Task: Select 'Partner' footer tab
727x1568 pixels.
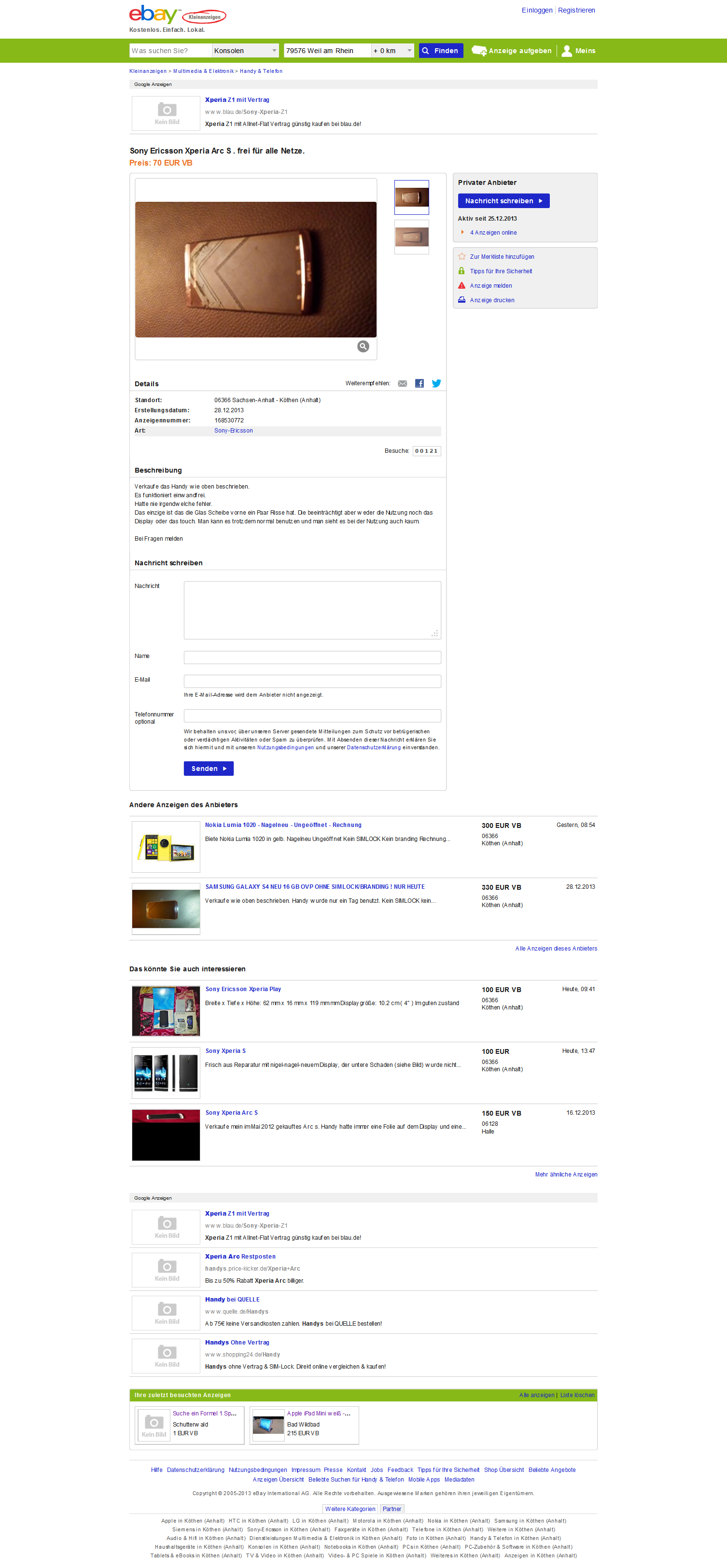Action: click(x=392, y=1509)
